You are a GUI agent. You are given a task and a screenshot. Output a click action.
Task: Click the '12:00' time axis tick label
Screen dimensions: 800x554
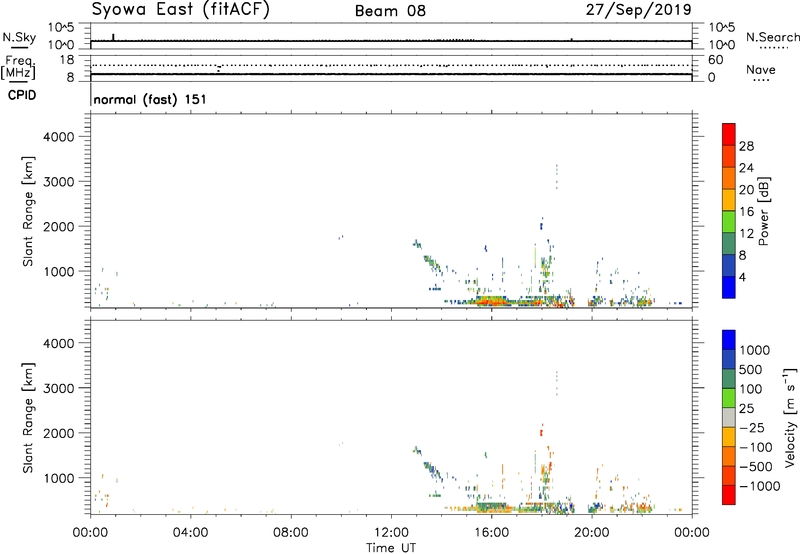click(391, 533)
